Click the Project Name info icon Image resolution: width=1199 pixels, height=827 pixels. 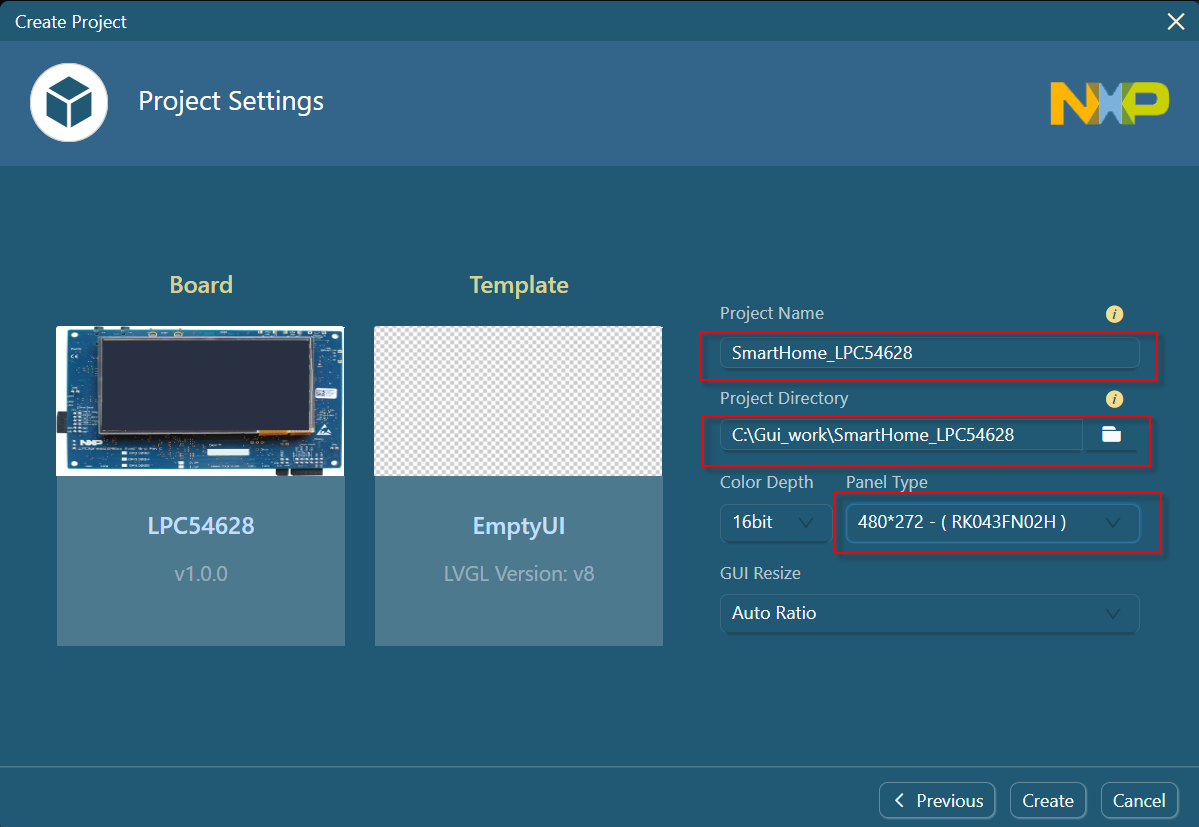[x=1114, y=314]
